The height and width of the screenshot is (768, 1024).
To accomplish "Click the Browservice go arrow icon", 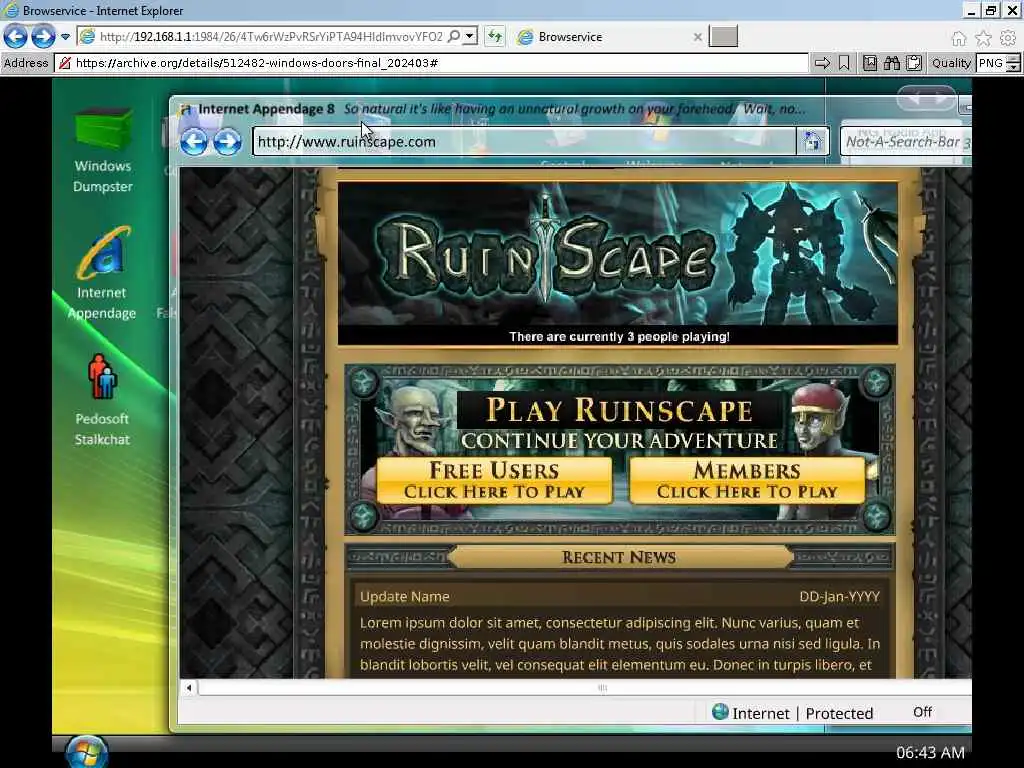I will tap(822, 63).
